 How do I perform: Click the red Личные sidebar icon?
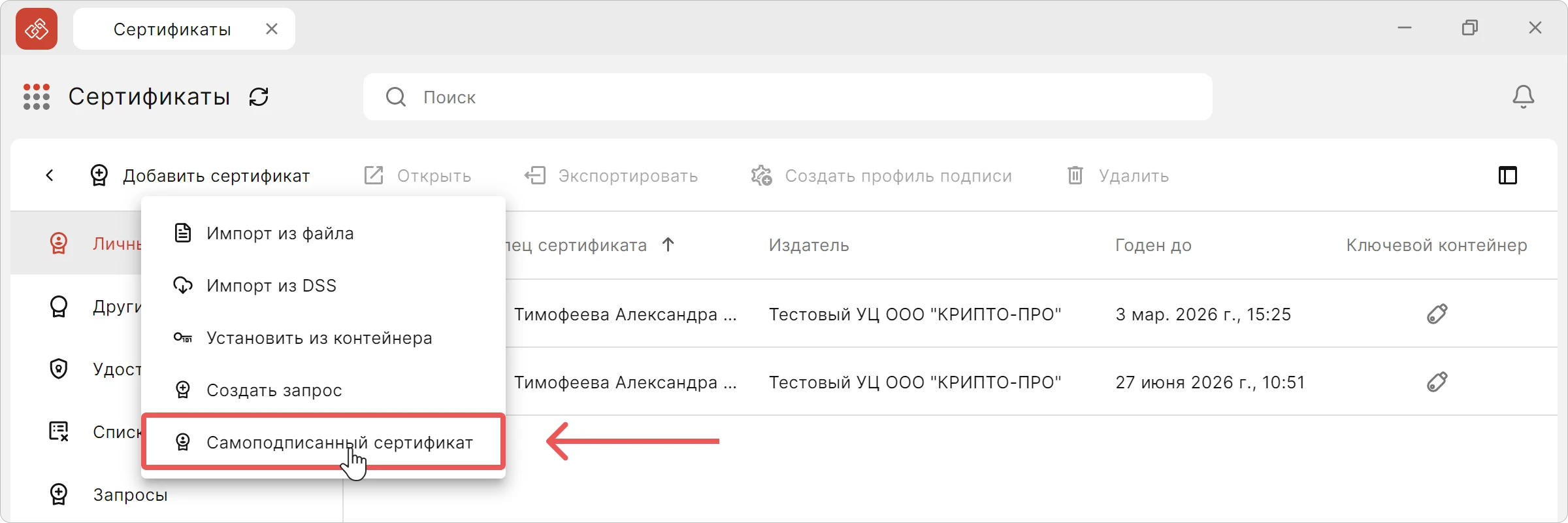point(59,243)
